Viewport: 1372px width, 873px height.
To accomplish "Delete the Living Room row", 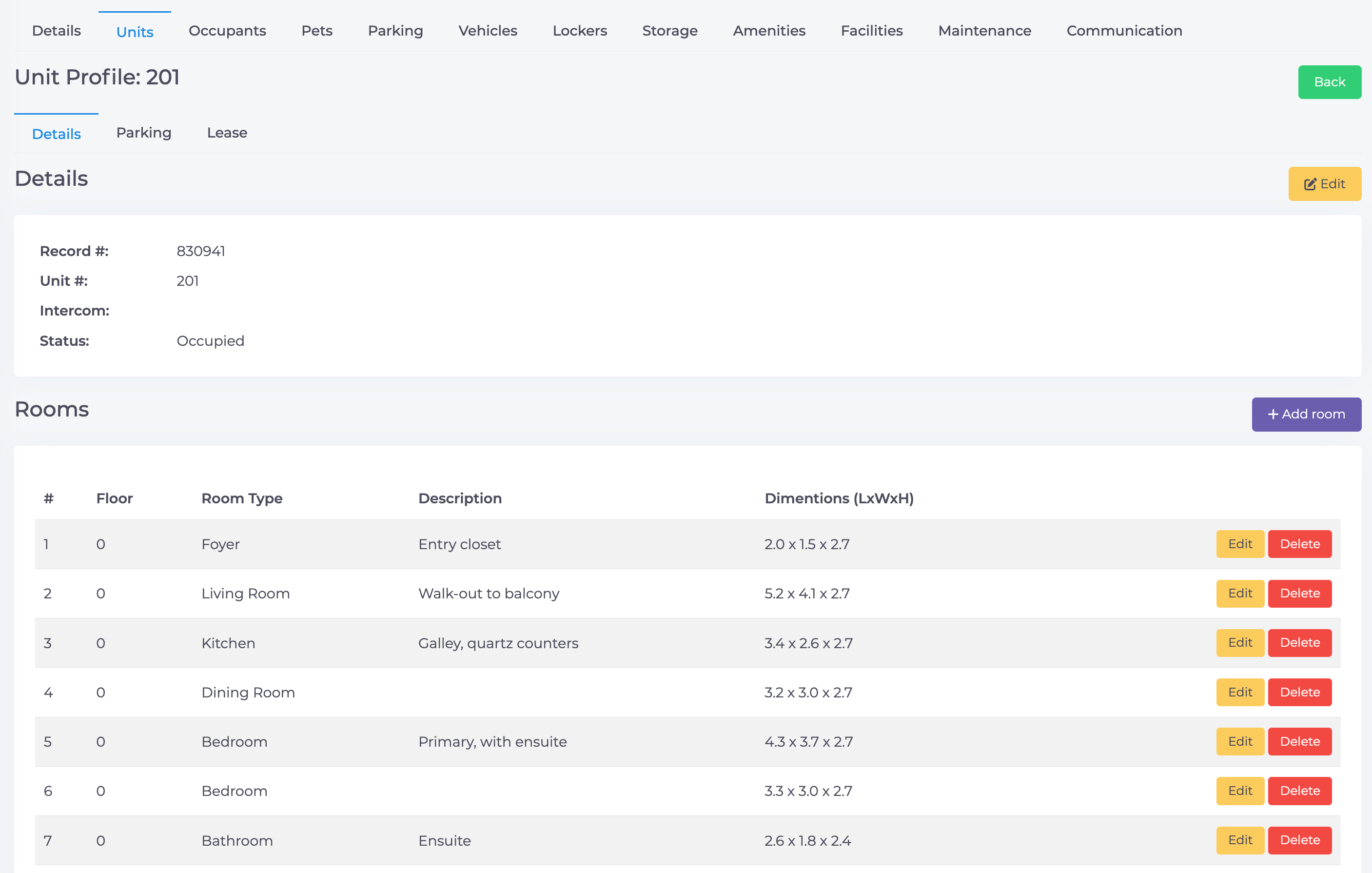I will click(1300, 594).
